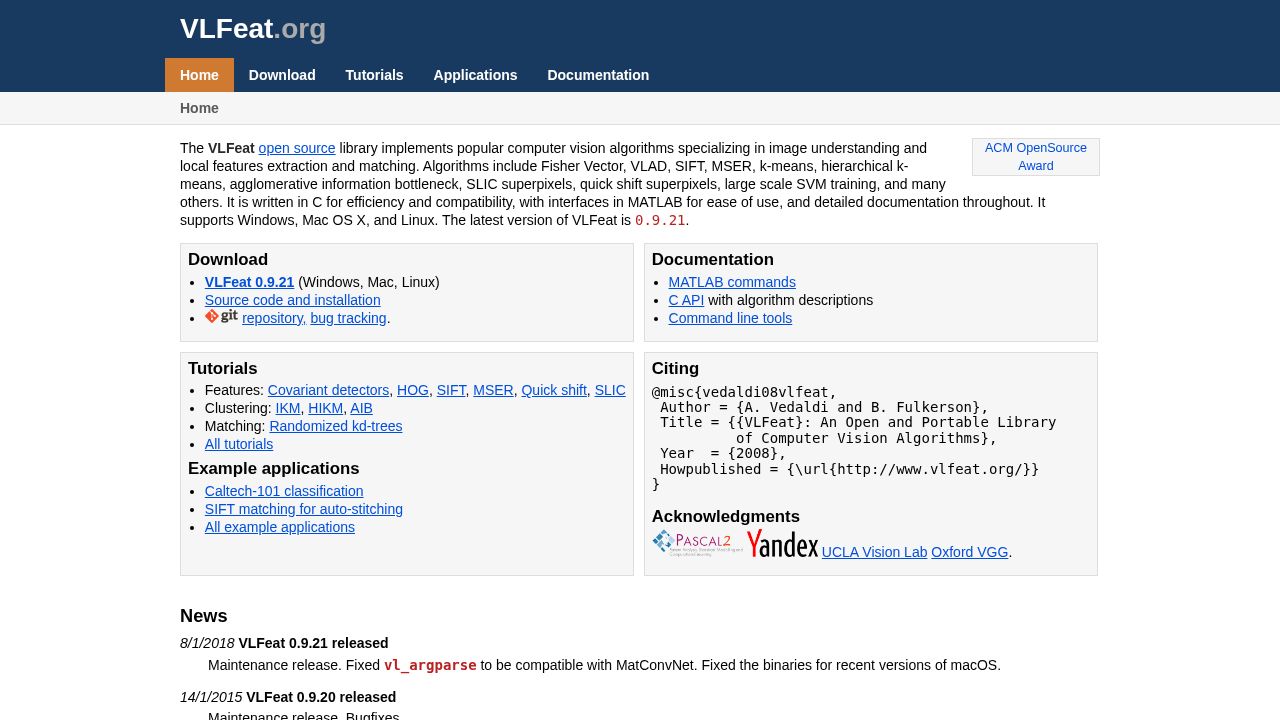Viewport: 1280px width, 720px height.
Task: Click the 14/1/2015 news date
Action: 211,697
